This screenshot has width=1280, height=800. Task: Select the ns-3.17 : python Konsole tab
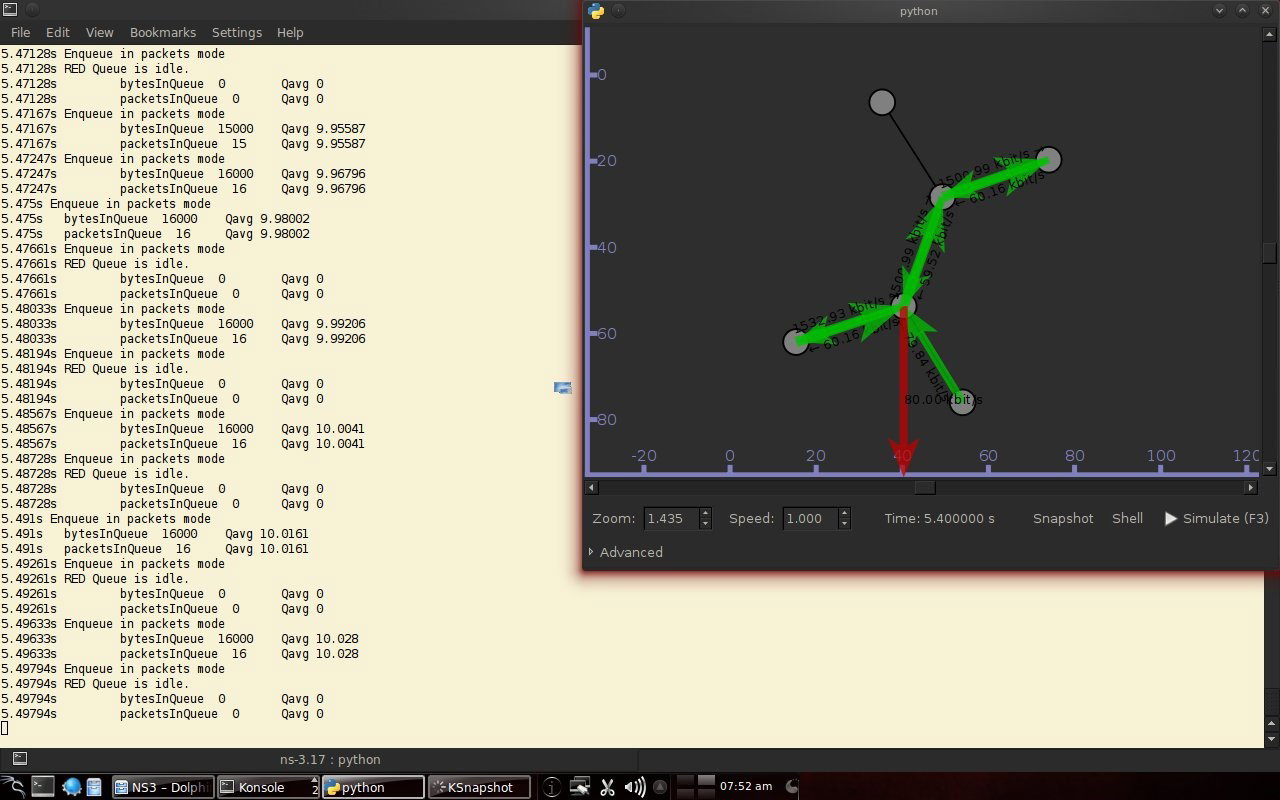[x=330, y=759]
